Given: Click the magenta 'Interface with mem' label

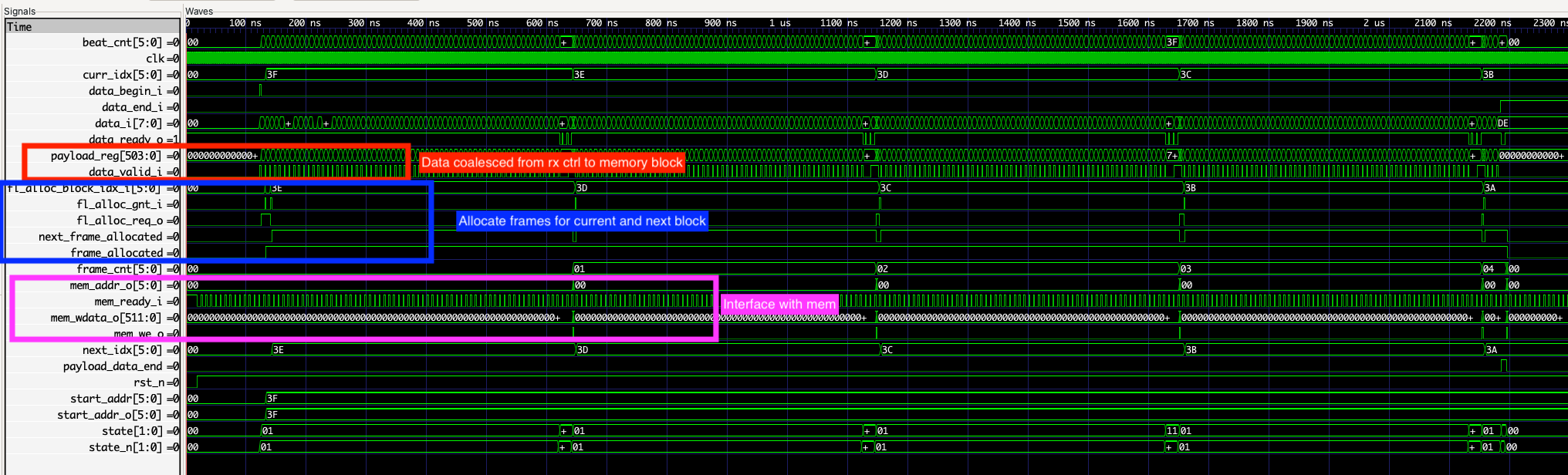Looking at the screenshot, I should [x=779, y=305].
